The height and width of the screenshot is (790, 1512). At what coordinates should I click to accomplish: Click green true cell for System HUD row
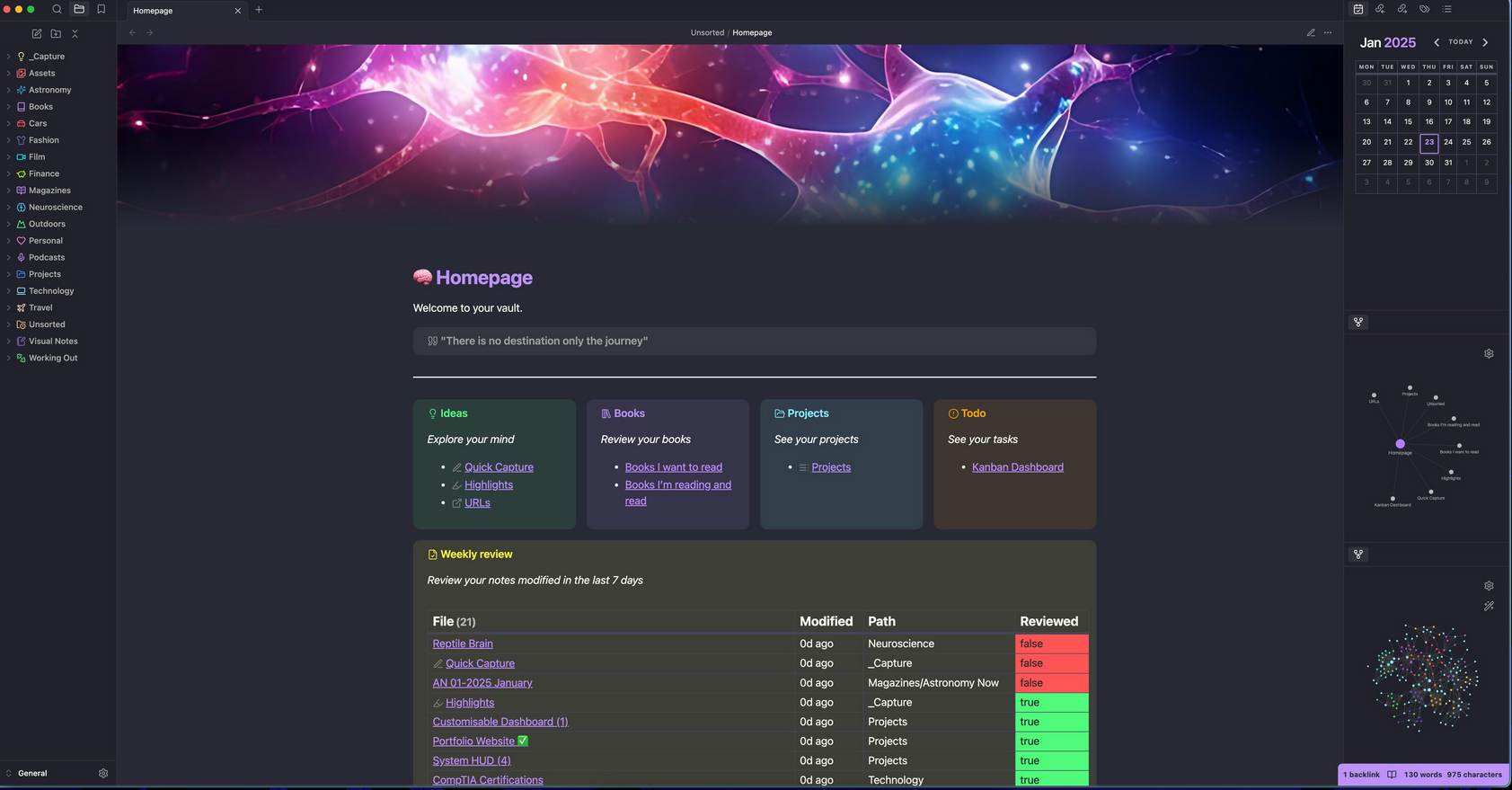click(x=1052, y=761)
